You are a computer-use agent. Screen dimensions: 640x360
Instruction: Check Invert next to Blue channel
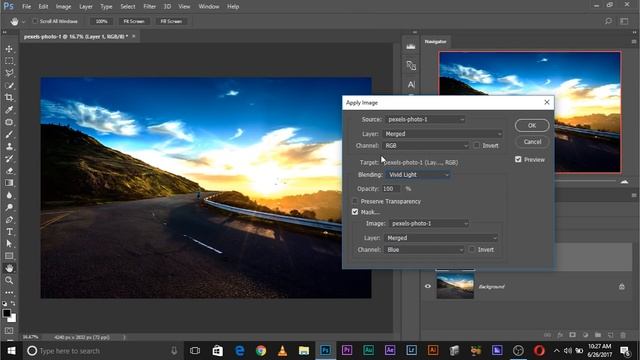point(471,249)
